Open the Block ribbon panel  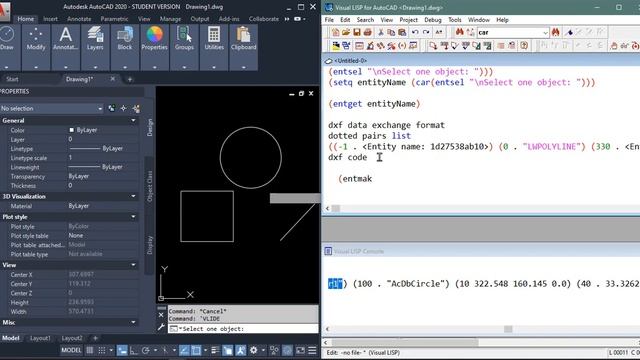124,47
